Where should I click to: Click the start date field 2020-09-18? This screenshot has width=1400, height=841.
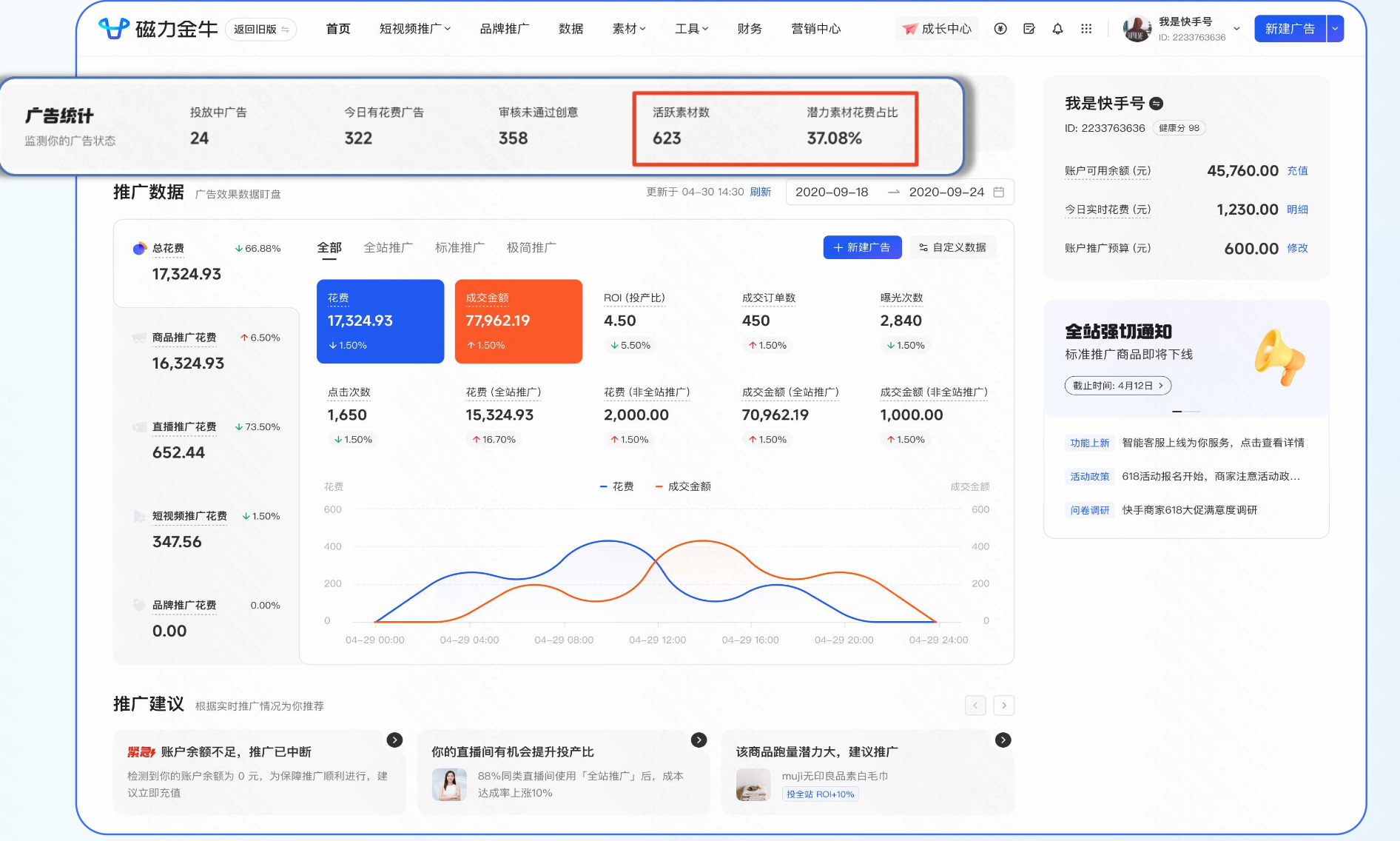point(833,192)
